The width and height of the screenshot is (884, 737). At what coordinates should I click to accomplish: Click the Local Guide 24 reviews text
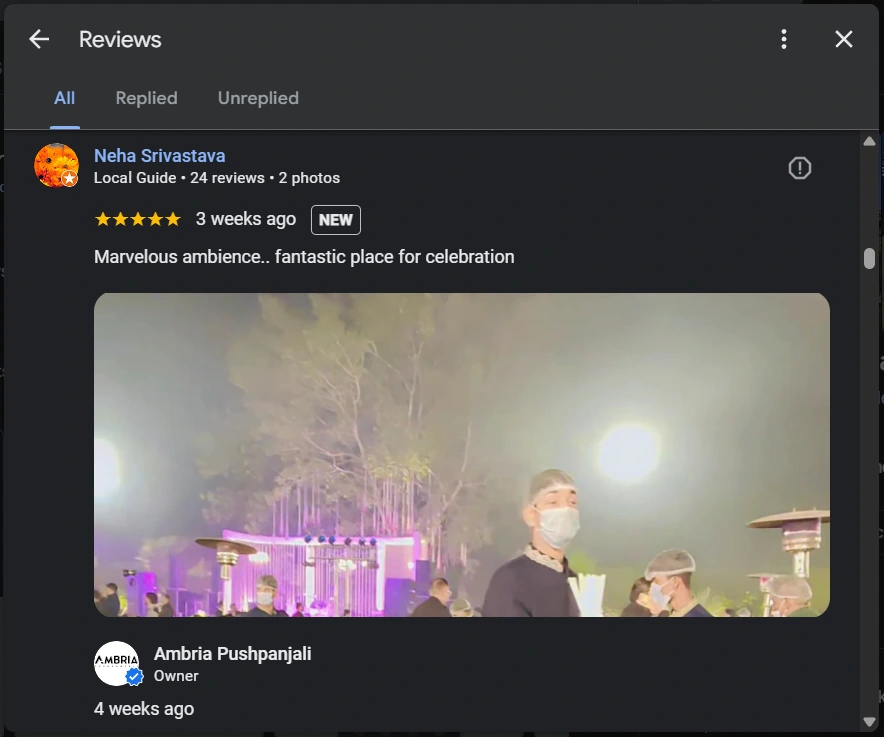216,178
